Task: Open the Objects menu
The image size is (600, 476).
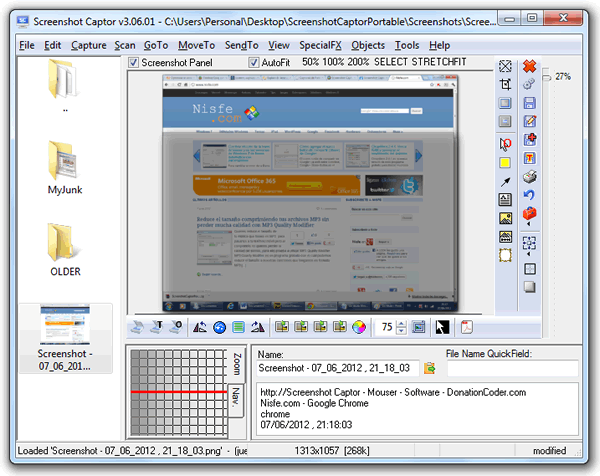Action: (x=368, y=45)
